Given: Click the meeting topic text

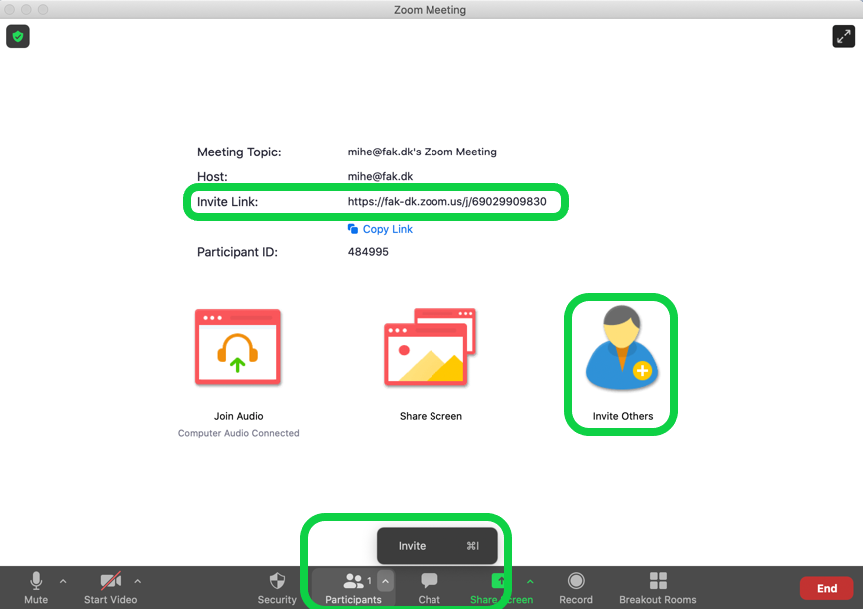Looking at the screenshot, I should [x=422, y=151].
